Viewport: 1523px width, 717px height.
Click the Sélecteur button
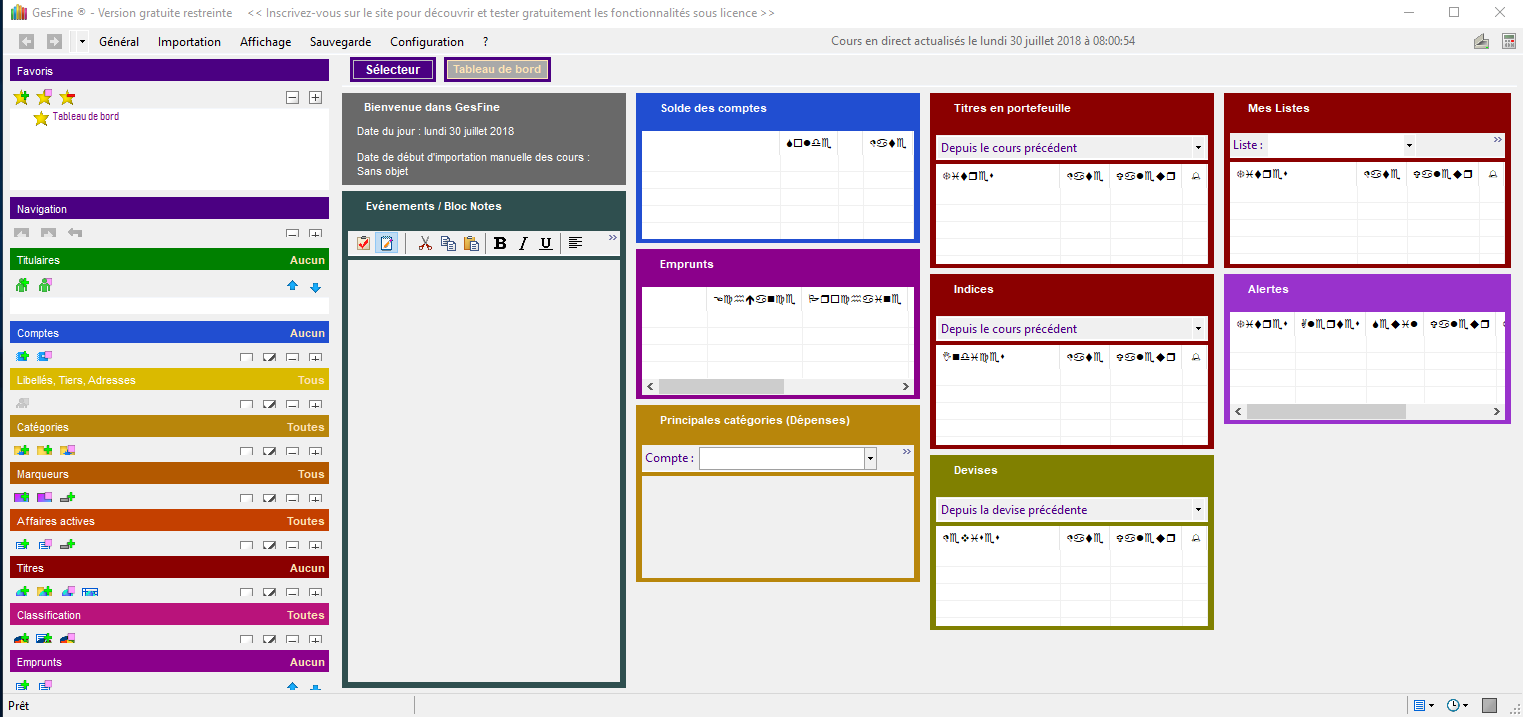coord(393,70)
